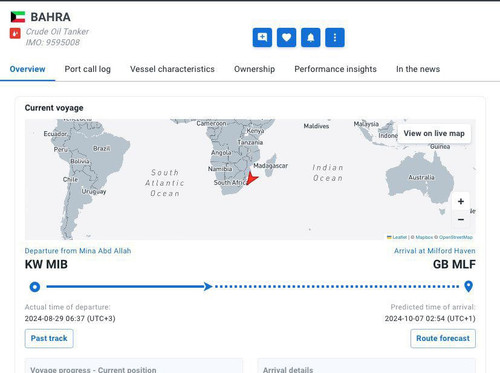The width and height of the screenshot is (500, 373).
Task: Click the Arrival details heading
Action: click(288, 370)
